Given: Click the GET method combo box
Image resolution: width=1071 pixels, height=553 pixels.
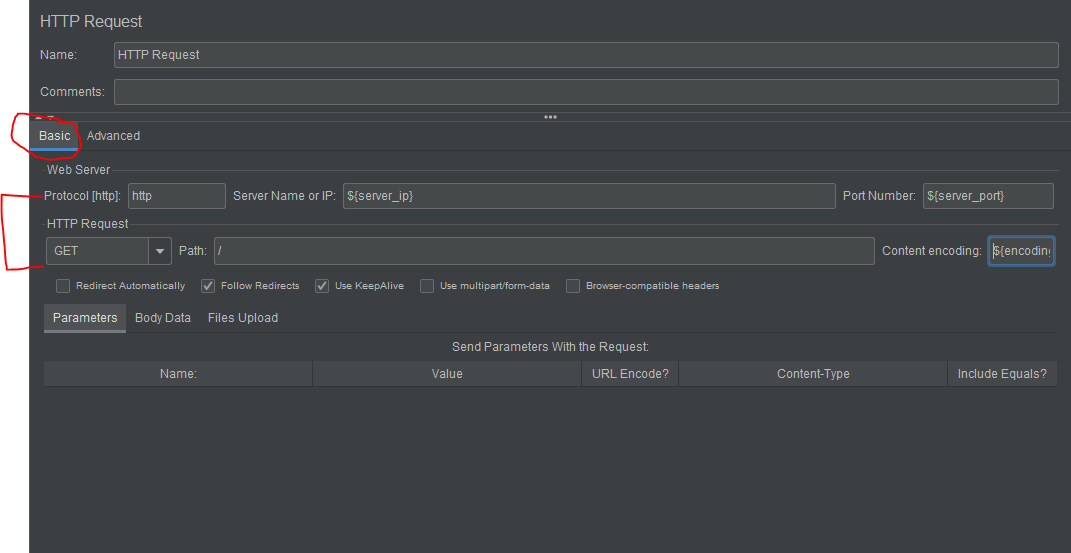Looking at the screenshot, I should click(109, 251).
